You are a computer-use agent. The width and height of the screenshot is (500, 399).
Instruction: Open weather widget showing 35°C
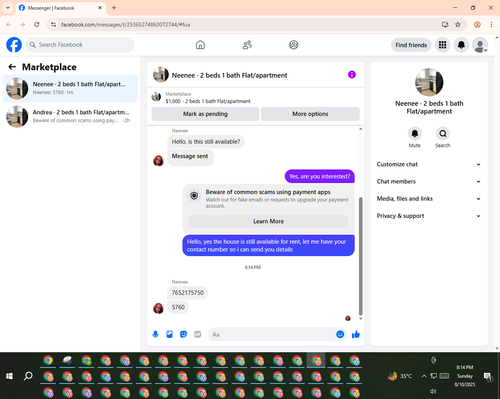400,376
